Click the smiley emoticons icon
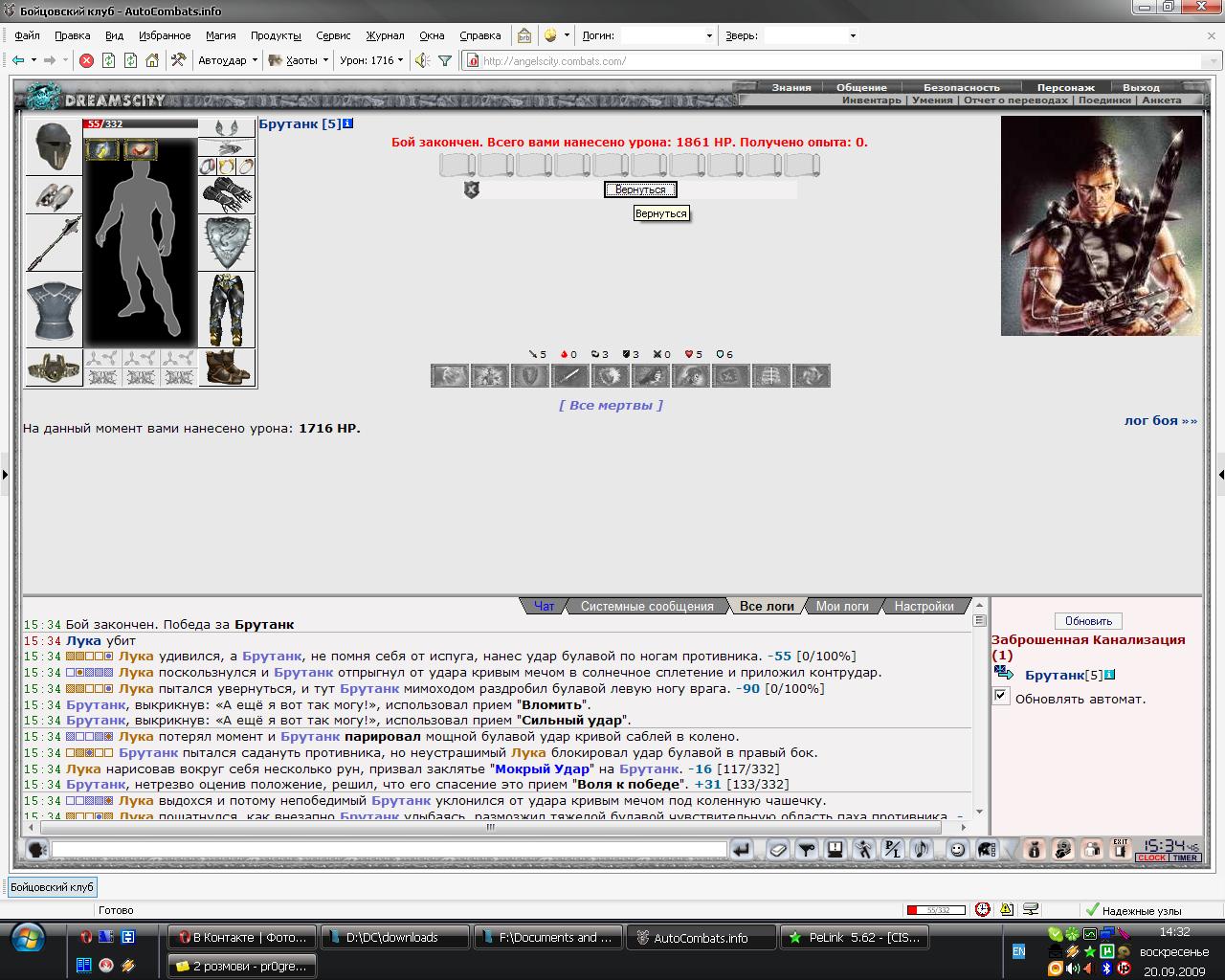 [957, 849]
